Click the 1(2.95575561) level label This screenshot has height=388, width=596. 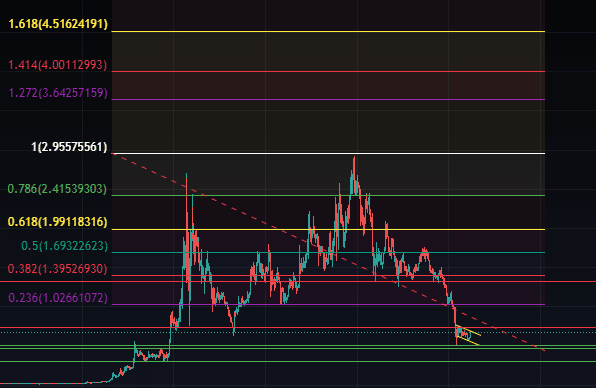[x=69, y=147]
